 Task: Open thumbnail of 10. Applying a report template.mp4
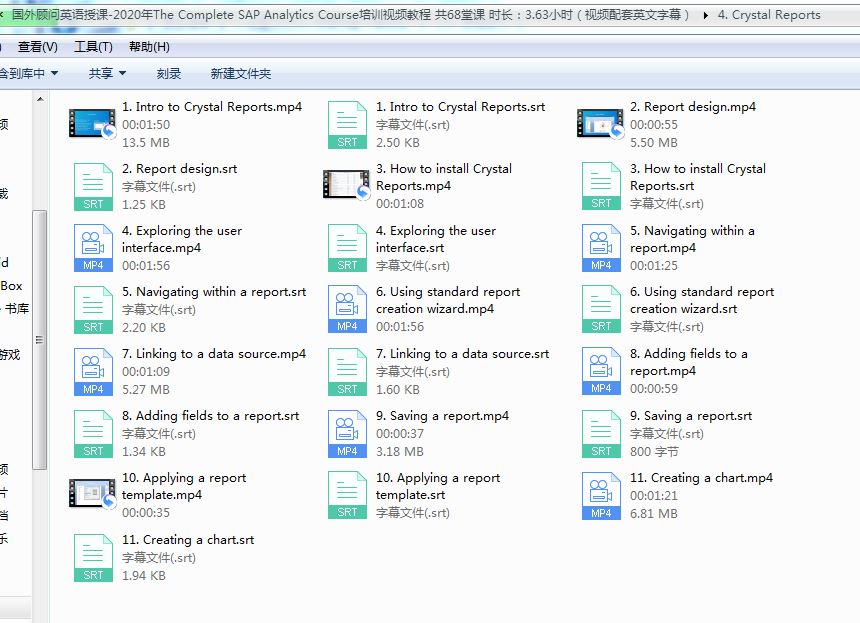tap(92, 494)
